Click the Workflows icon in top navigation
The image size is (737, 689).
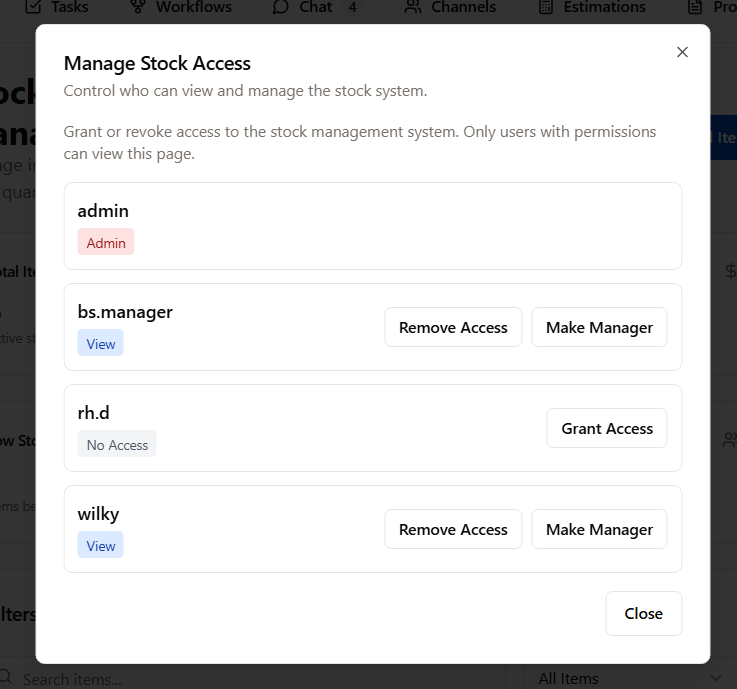[139, 7]
